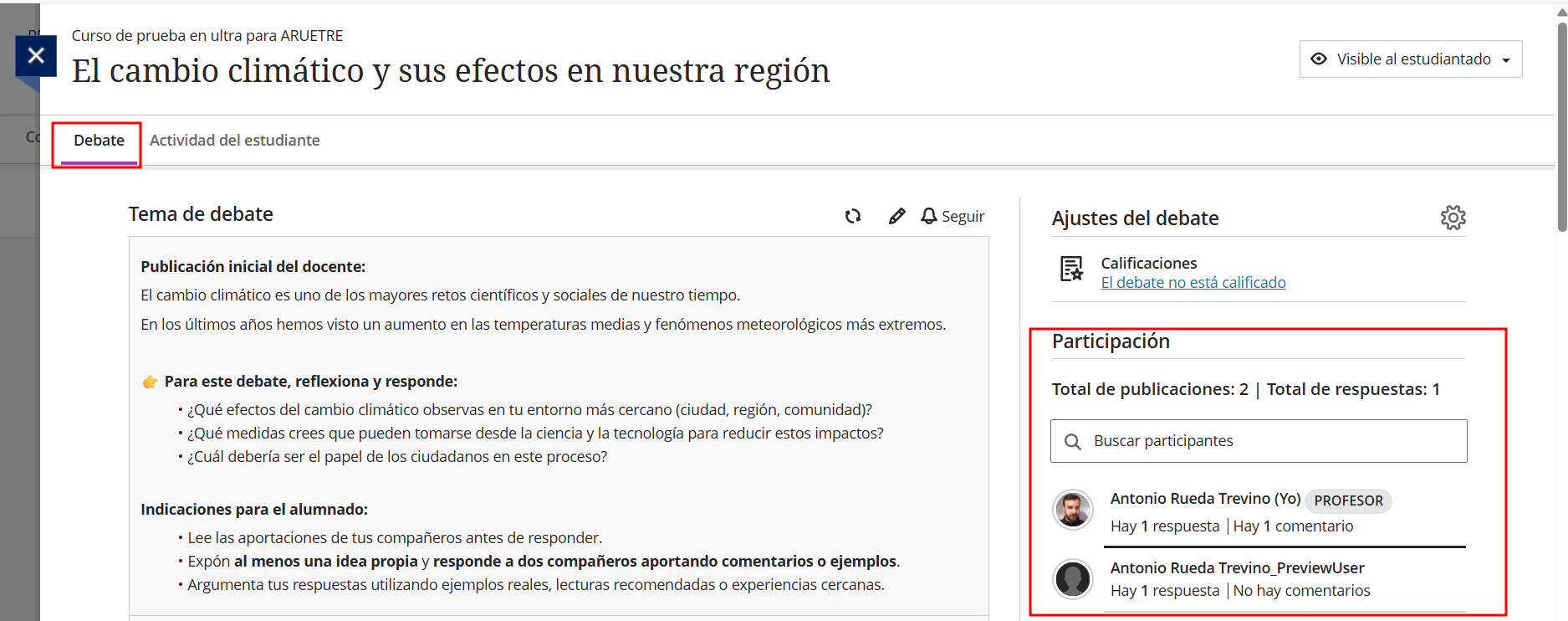1568x621 pixels.
Task: Click the Seguir button text
Action: [963, 217]
